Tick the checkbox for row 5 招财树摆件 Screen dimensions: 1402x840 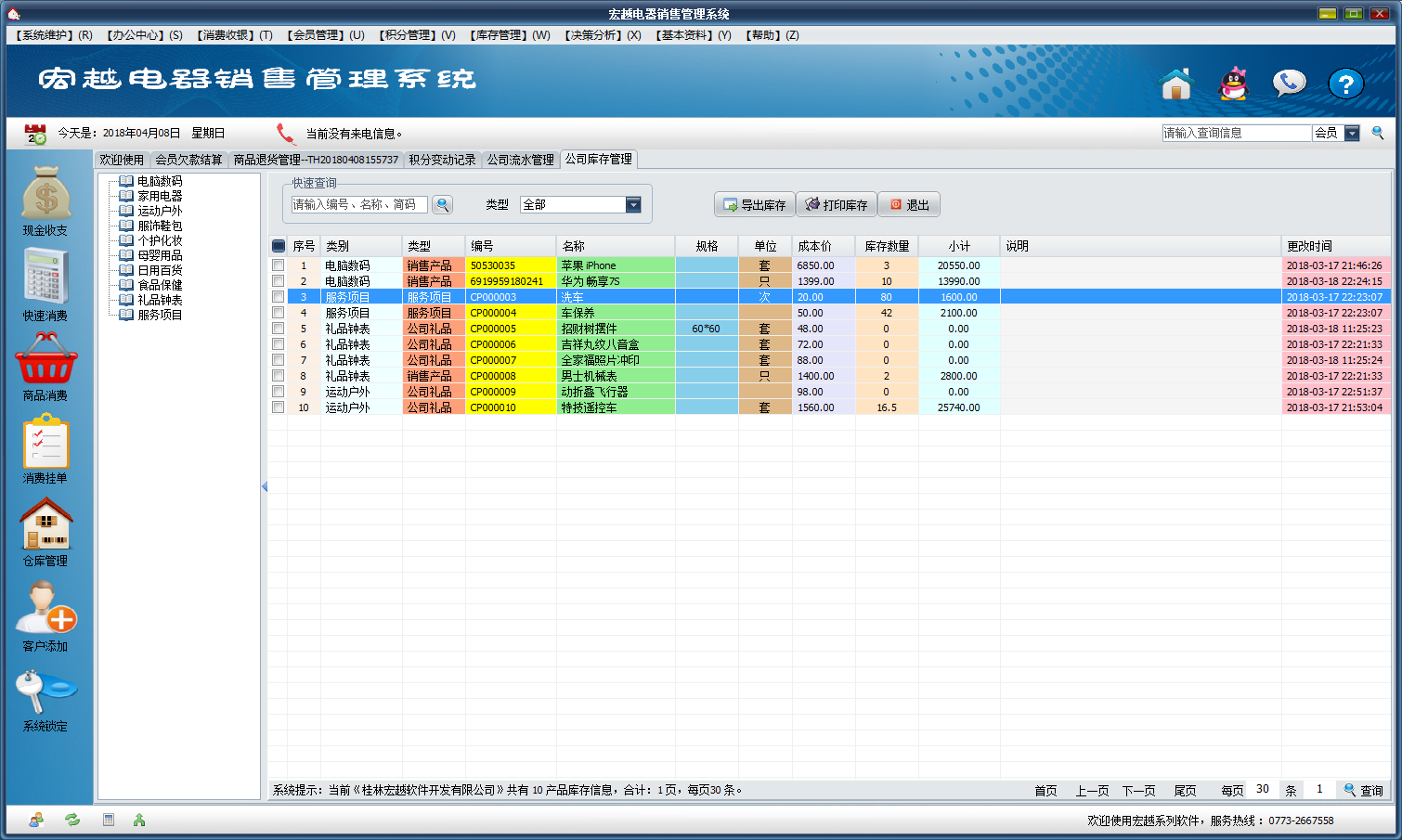(x=278, y=329)
